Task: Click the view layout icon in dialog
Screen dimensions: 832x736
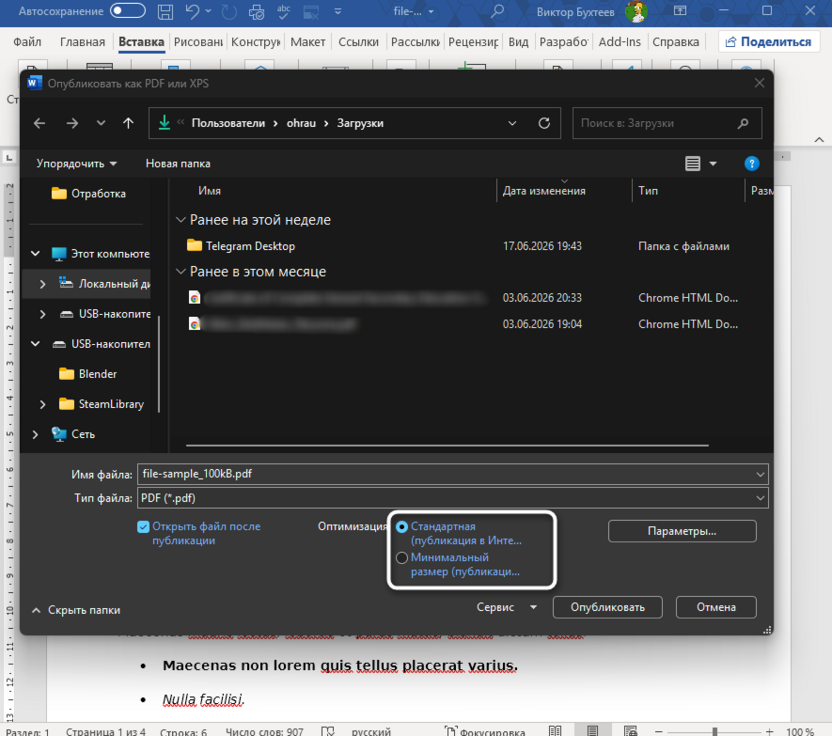Action: pos(692,163)
